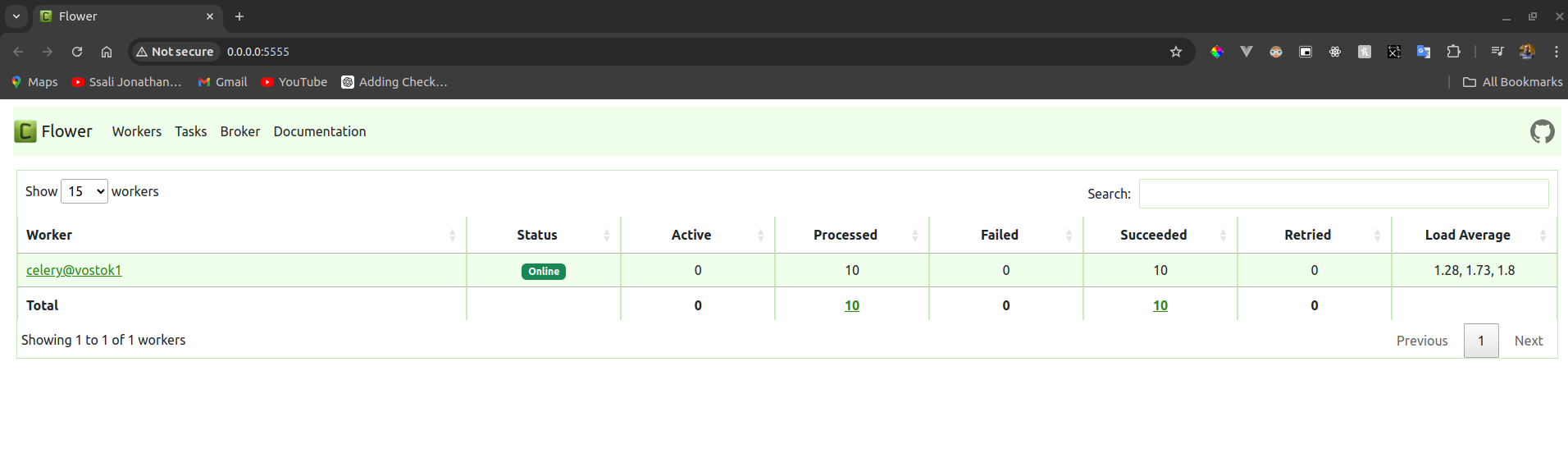Open a new browser tab
The width and height of the screenshot is (1568, 458).
[239, 16]
